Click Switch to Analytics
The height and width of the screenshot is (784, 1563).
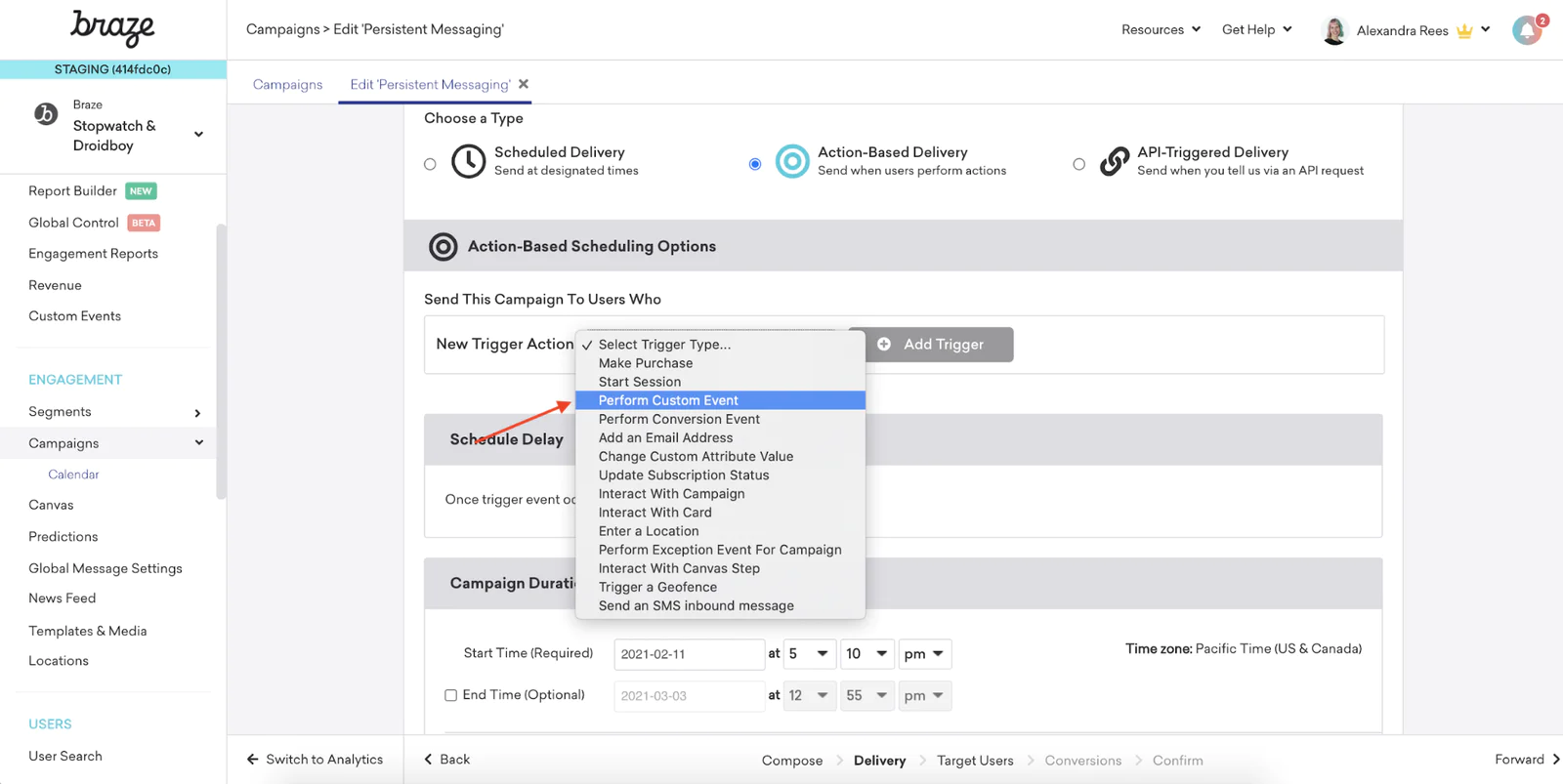(x=315, y=760)
